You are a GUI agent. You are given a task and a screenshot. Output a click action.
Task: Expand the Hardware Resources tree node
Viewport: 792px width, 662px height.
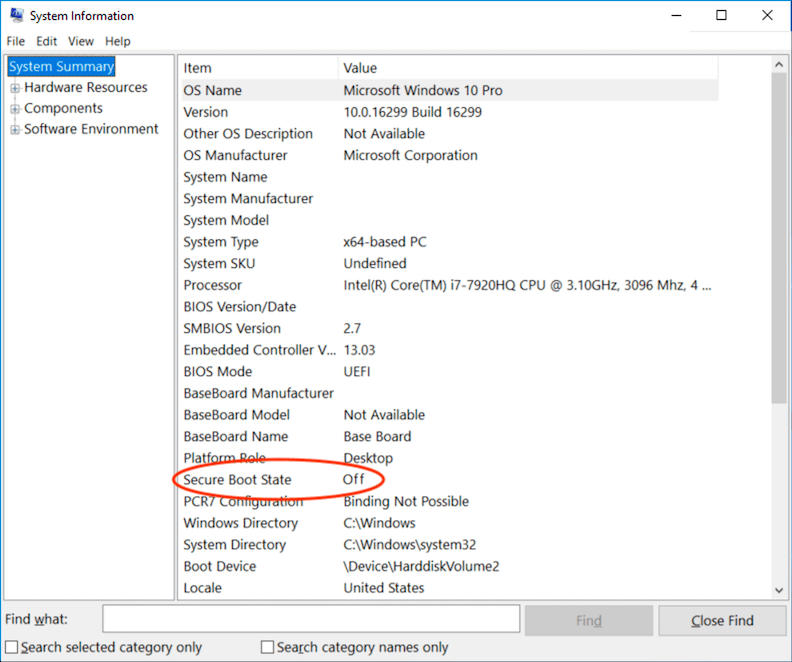(x=15, y=88)
